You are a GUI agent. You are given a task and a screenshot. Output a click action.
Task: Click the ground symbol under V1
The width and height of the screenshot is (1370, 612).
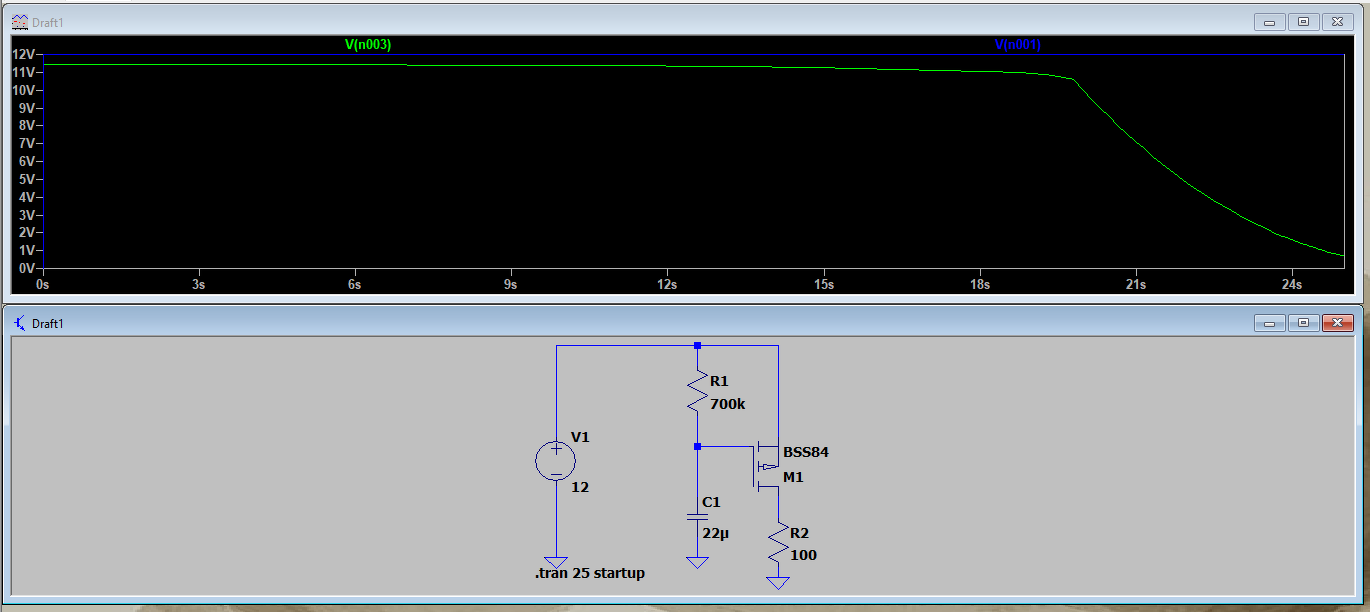tap(556, 564)
